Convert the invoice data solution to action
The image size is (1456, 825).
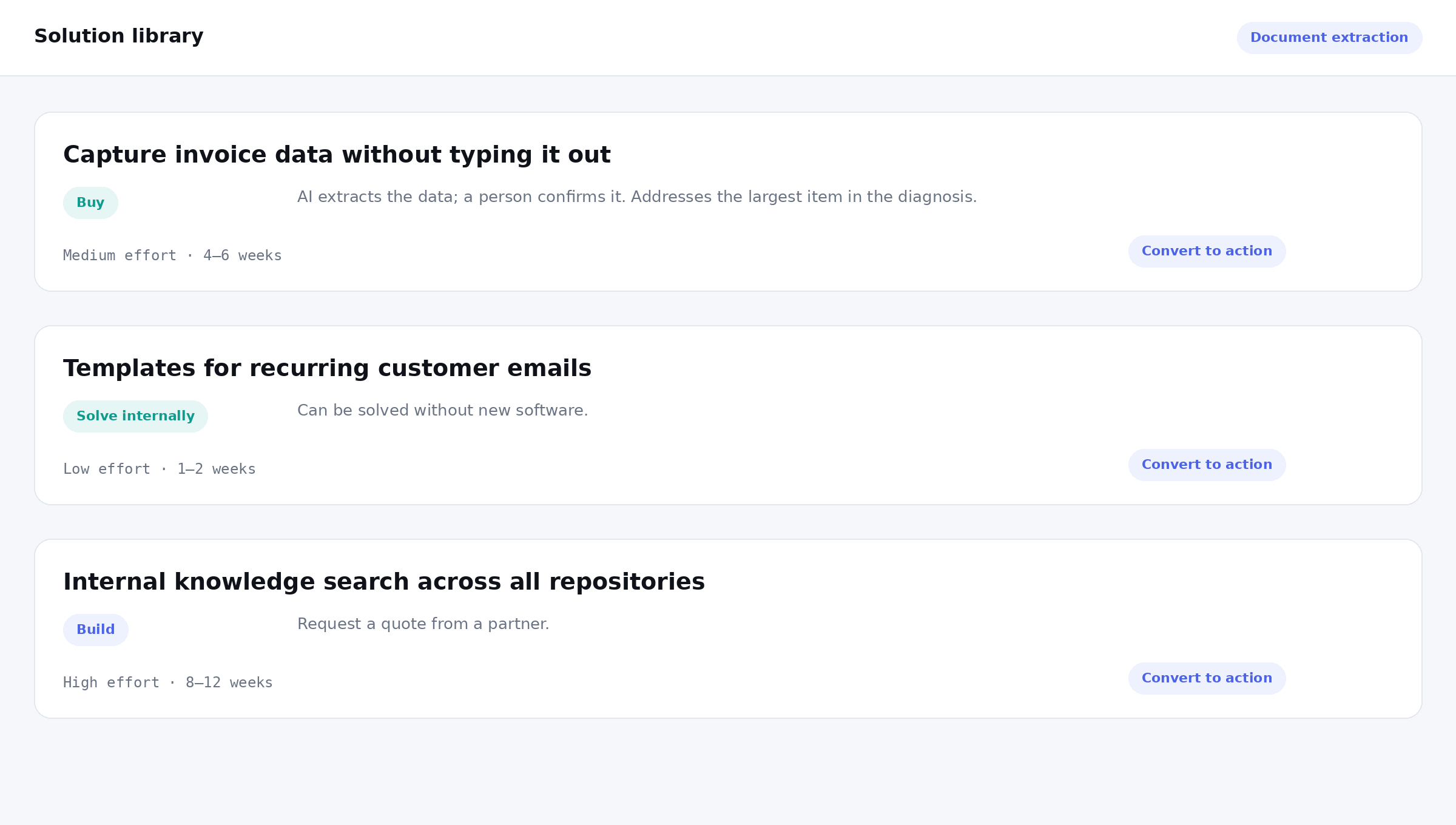click(x=1207, y=251)
